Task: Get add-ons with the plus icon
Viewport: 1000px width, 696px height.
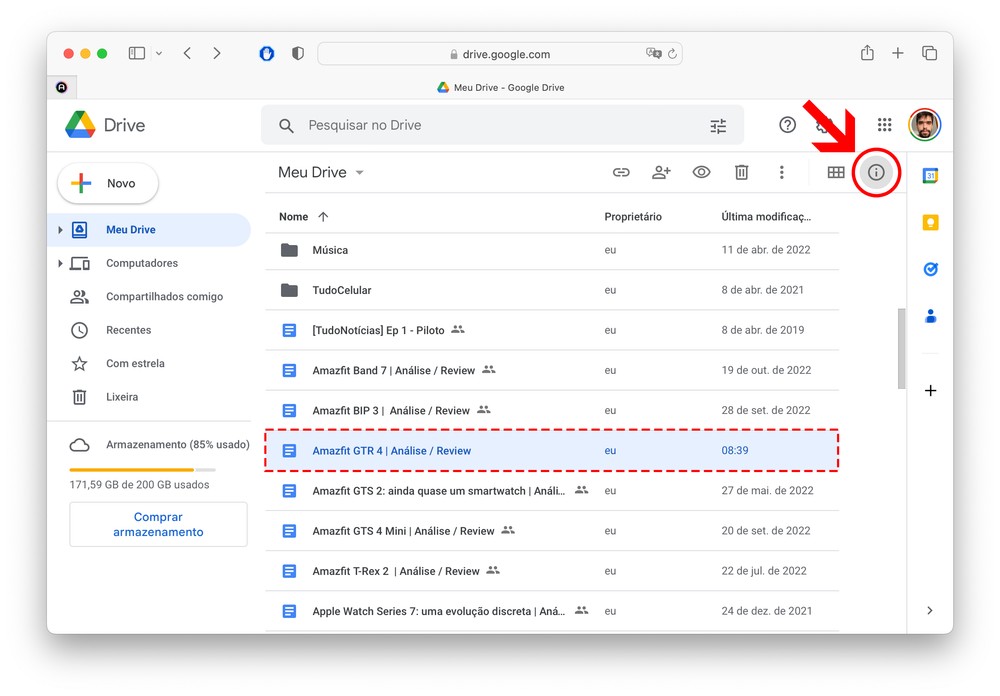Action: point(930,390)
